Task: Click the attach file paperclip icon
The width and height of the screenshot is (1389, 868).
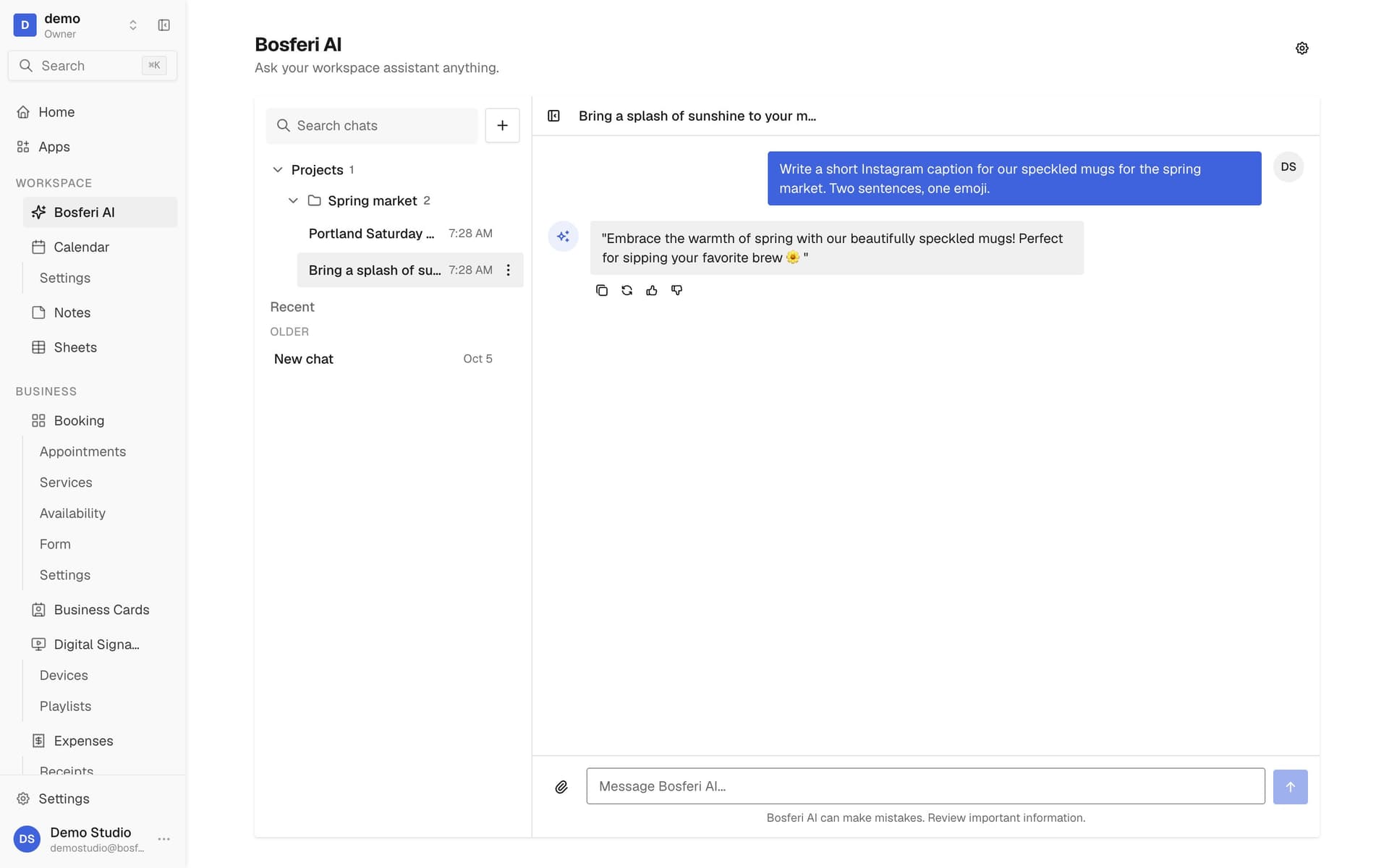Action: [x=561, y=786]
